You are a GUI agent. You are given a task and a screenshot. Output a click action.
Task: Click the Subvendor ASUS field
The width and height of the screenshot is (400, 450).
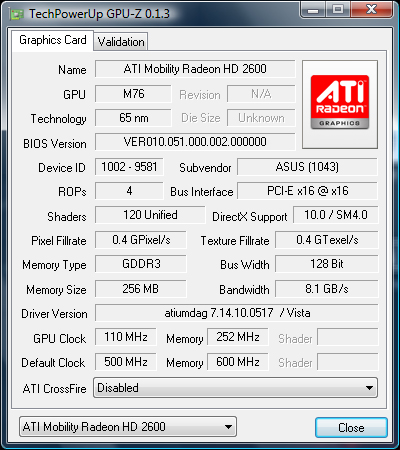(307, 167)
